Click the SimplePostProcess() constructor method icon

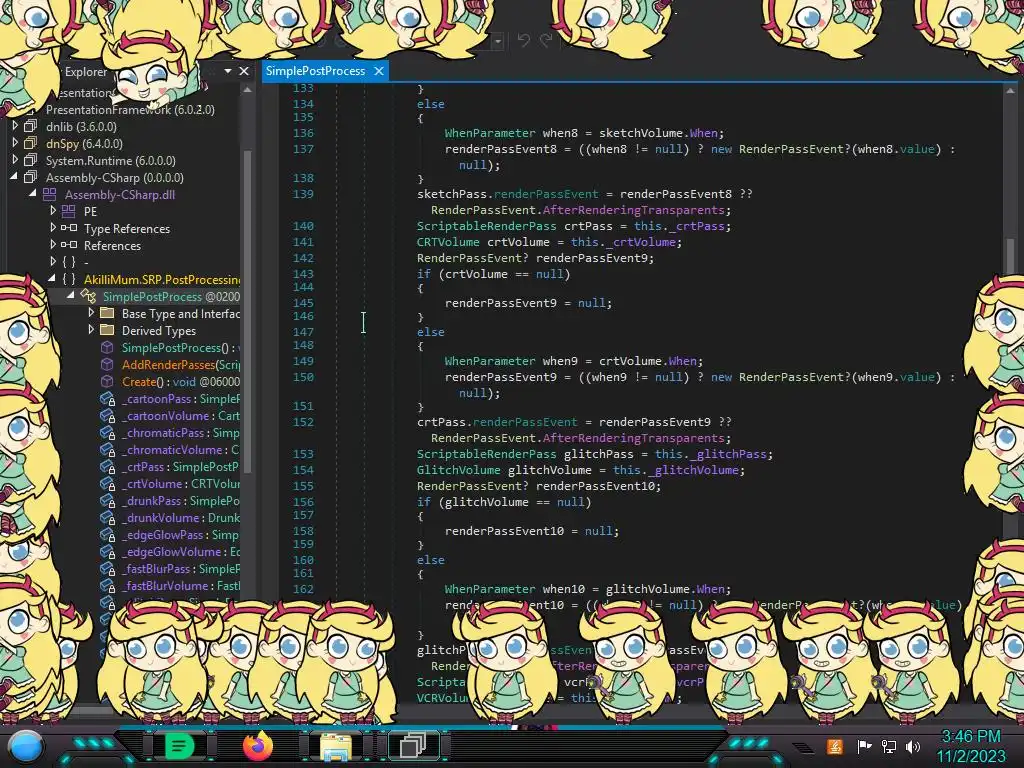pyautogui.click(x=107, y=347)
